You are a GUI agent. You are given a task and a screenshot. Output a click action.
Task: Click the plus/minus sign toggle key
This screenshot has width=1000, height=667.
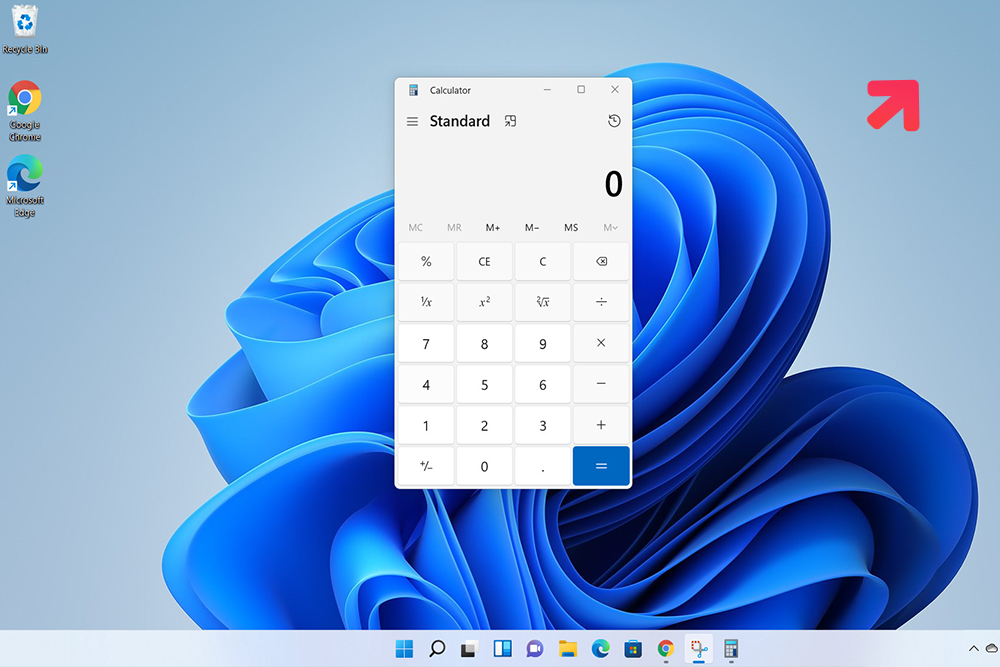[x=426, y=466]
